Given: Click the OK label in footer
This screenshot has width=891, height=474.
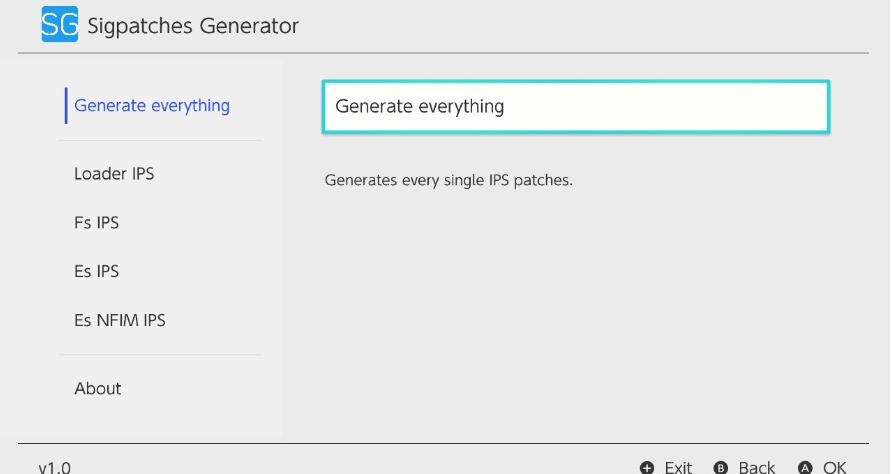Looking at the screenshot, I should [x=834, y=468].
